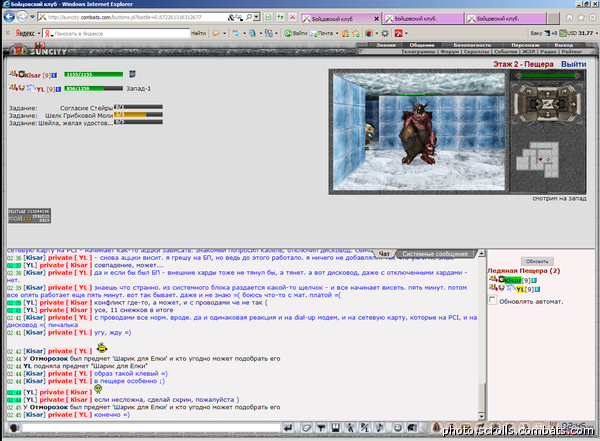
Task: Refresh the page with the green arrows icon
Action: pos(280,17)
